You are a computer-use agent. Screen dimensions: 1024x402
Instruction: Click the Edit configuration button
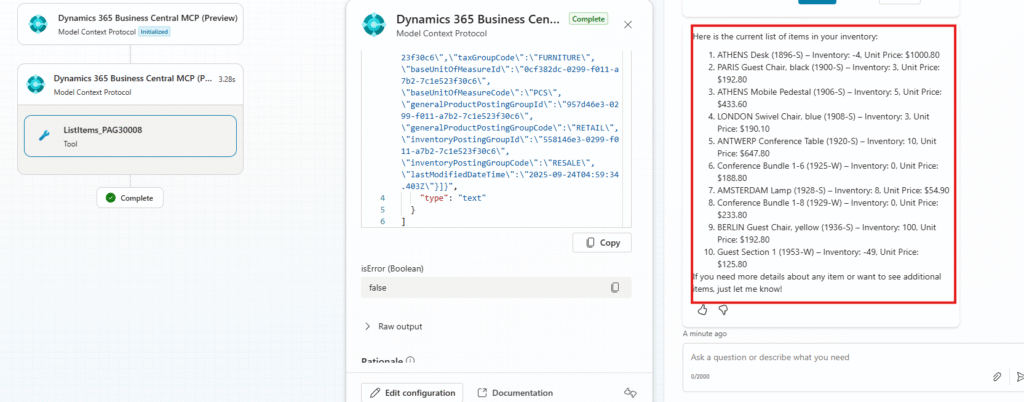coord(412,393)
